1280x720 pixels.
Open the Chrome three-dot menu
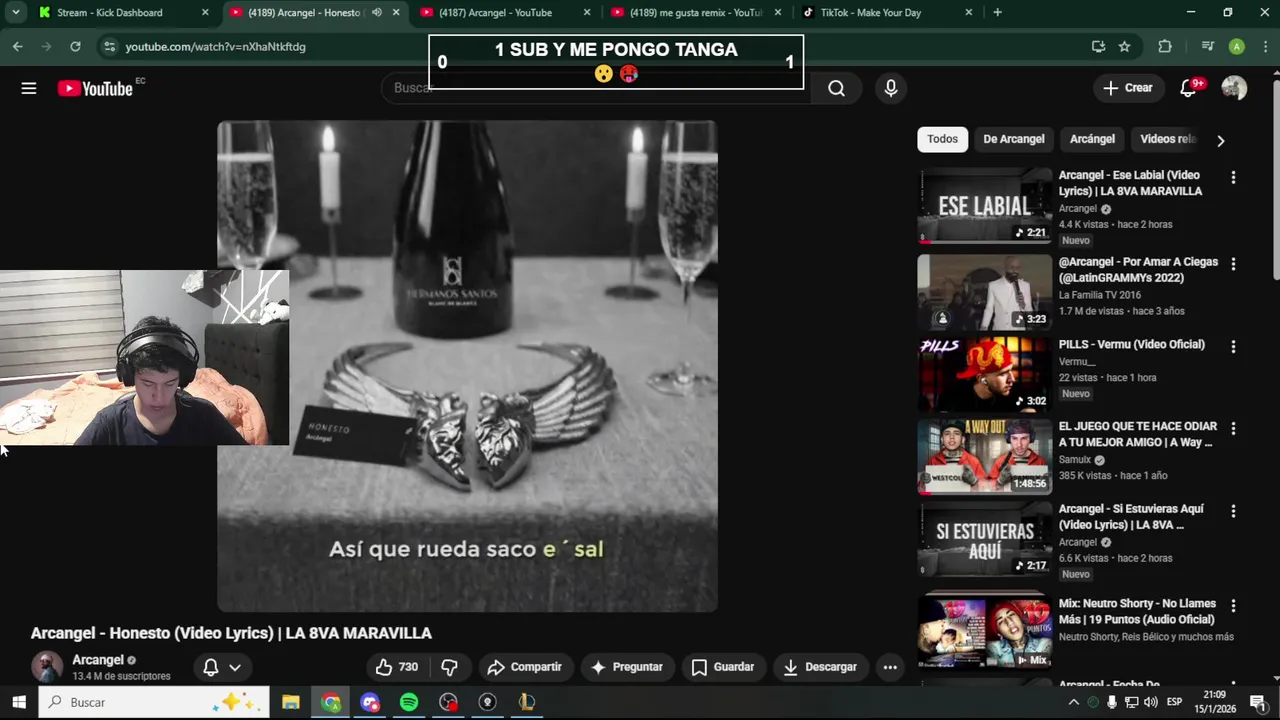tap(1264, 46)
